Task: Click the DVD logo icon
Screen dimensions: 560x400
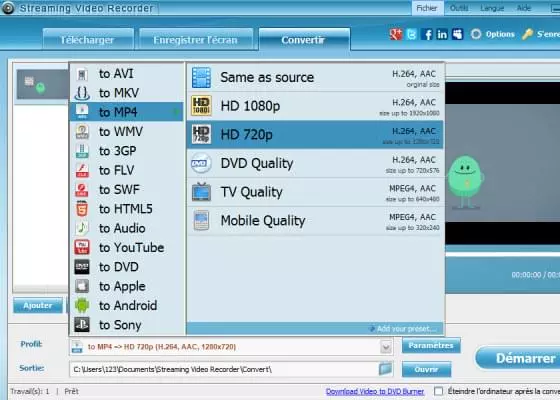Action: pos(82,267)
